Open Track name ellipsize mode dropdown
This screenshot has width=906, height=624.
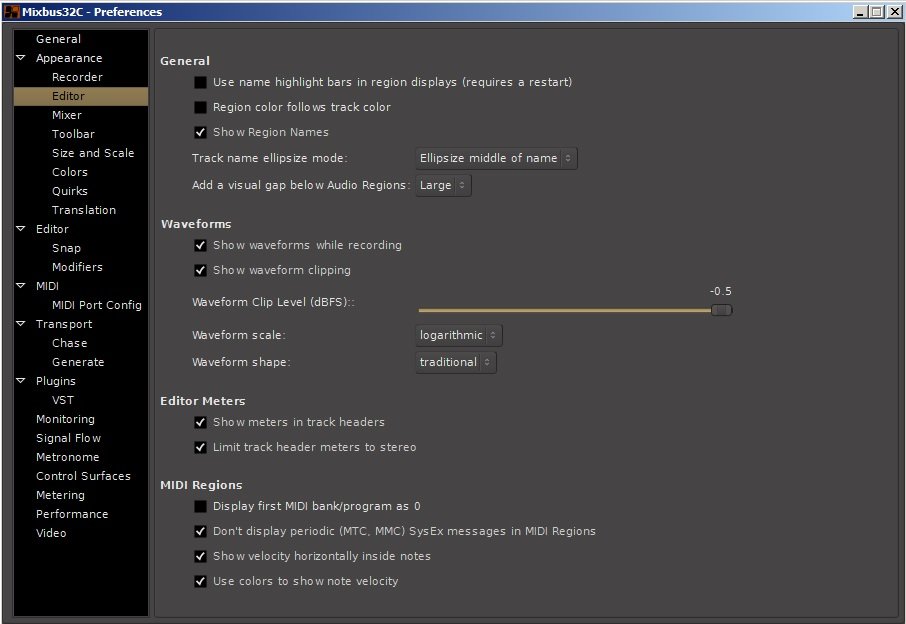(x=496, y=158)
